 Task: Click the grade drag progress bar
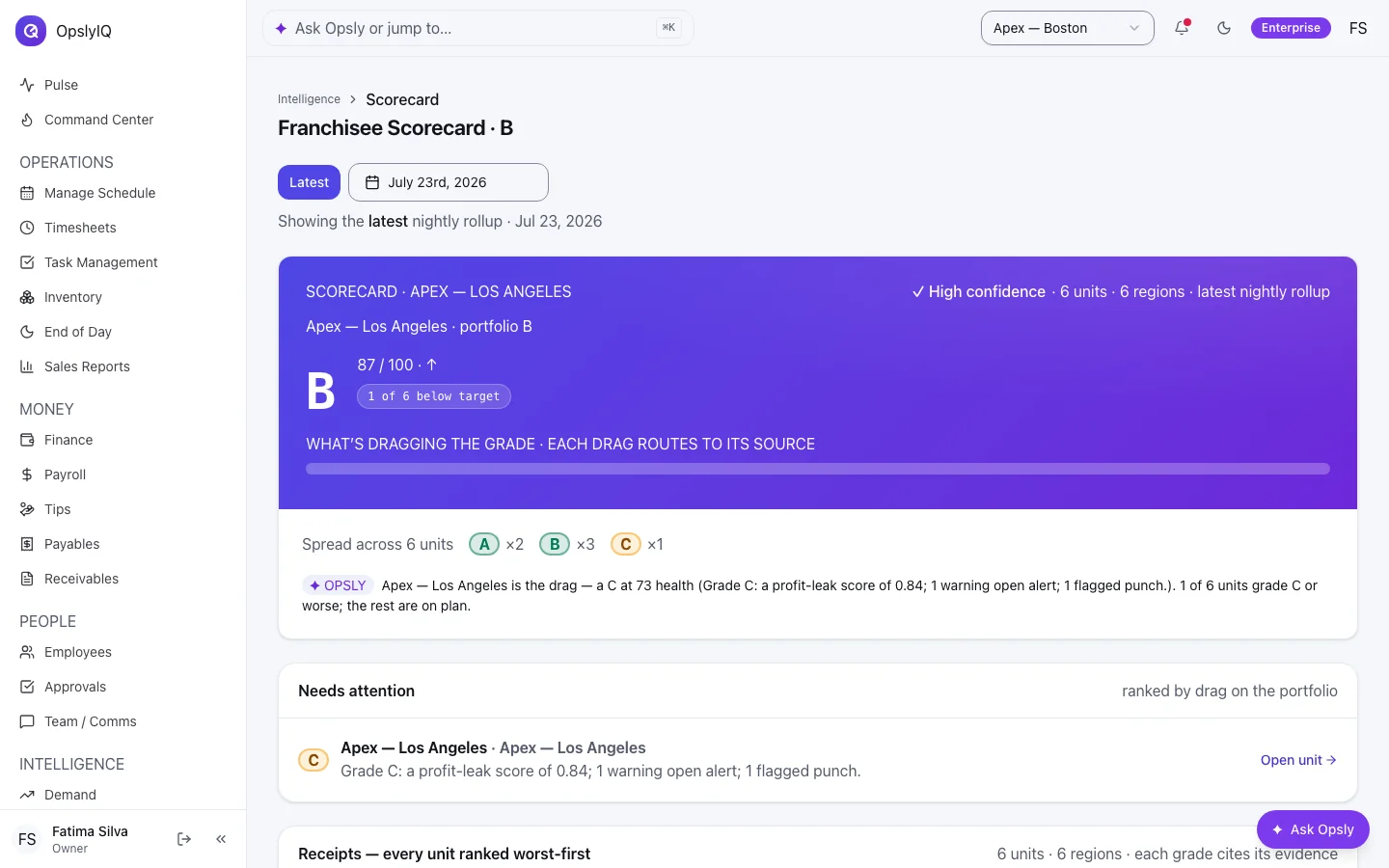(x=818, y=469)
